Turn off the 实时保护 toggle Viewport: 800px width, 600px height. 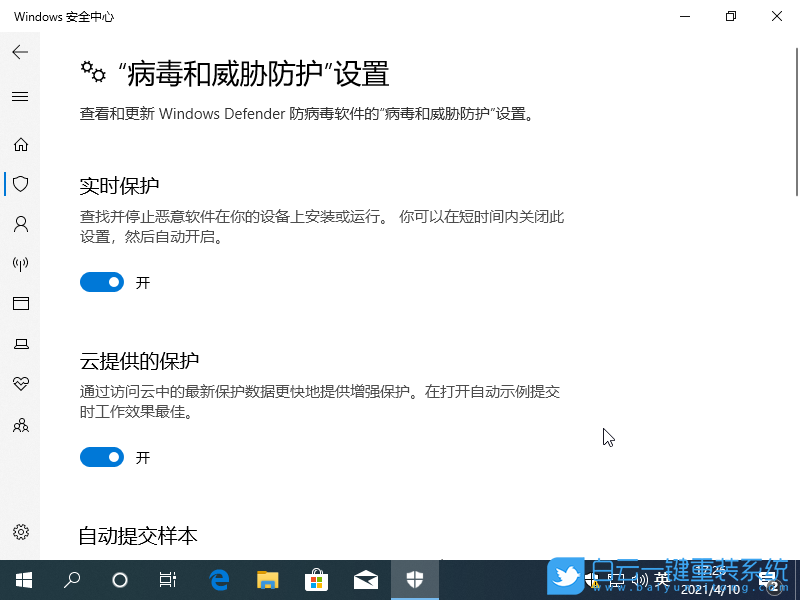point(101,282)
